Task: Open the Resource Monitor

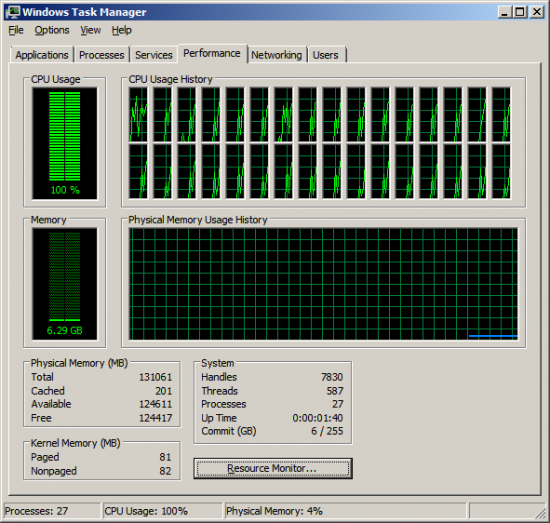Action: pyautogui.click(x=273, y=468)
